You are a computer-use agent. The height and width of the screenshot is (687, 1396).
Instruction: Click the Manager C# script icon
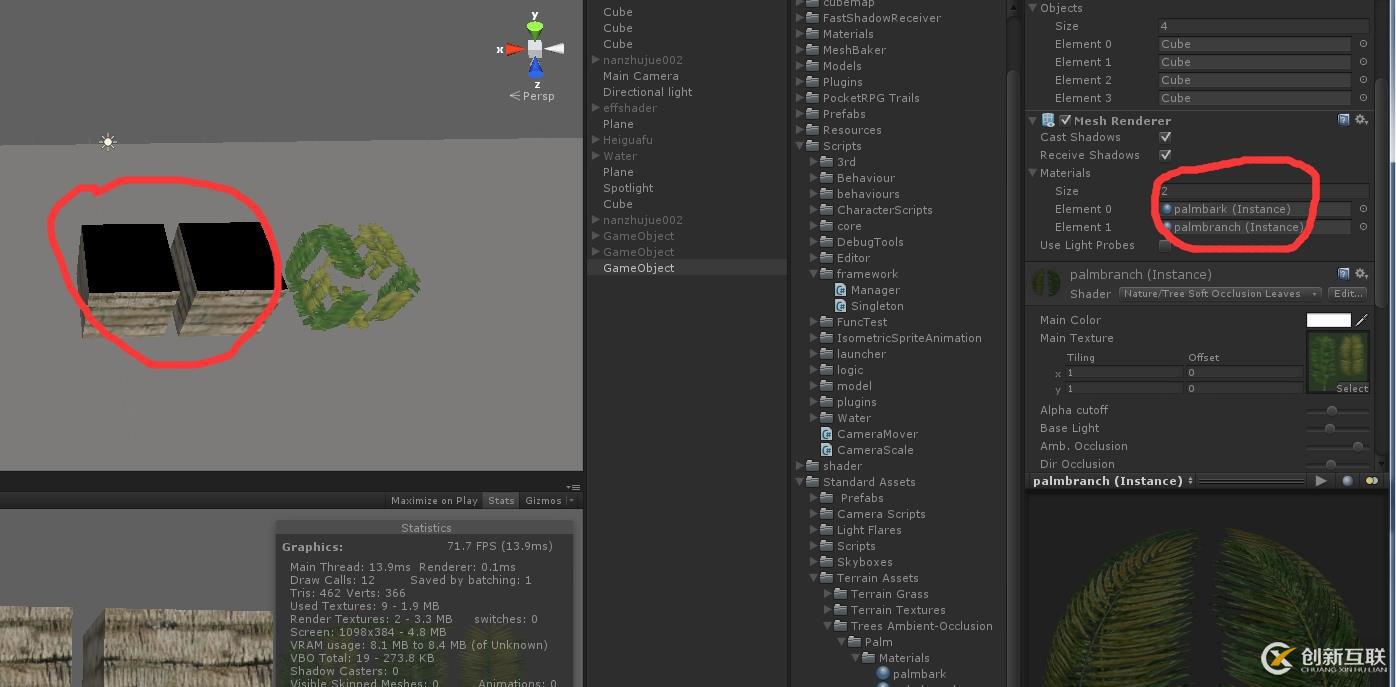coord(843,290)
